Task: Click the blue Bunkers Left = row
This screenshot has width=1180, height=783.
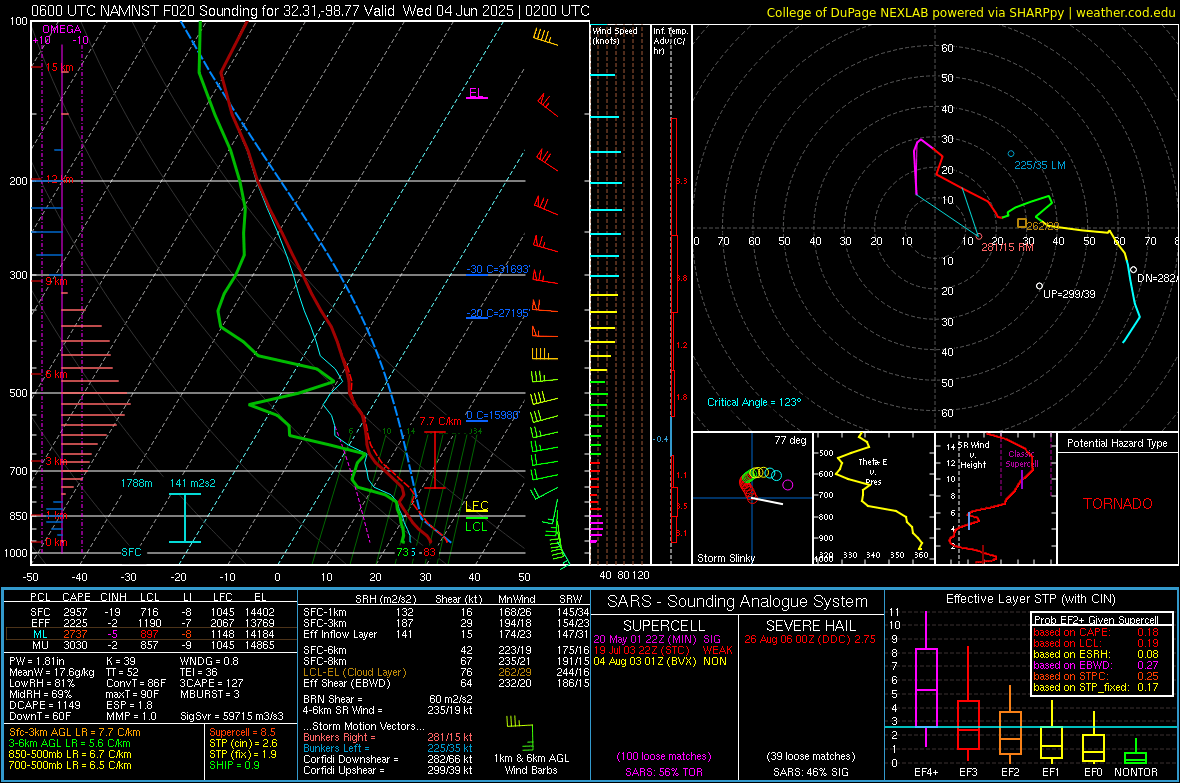Action: tap(388, 748)
